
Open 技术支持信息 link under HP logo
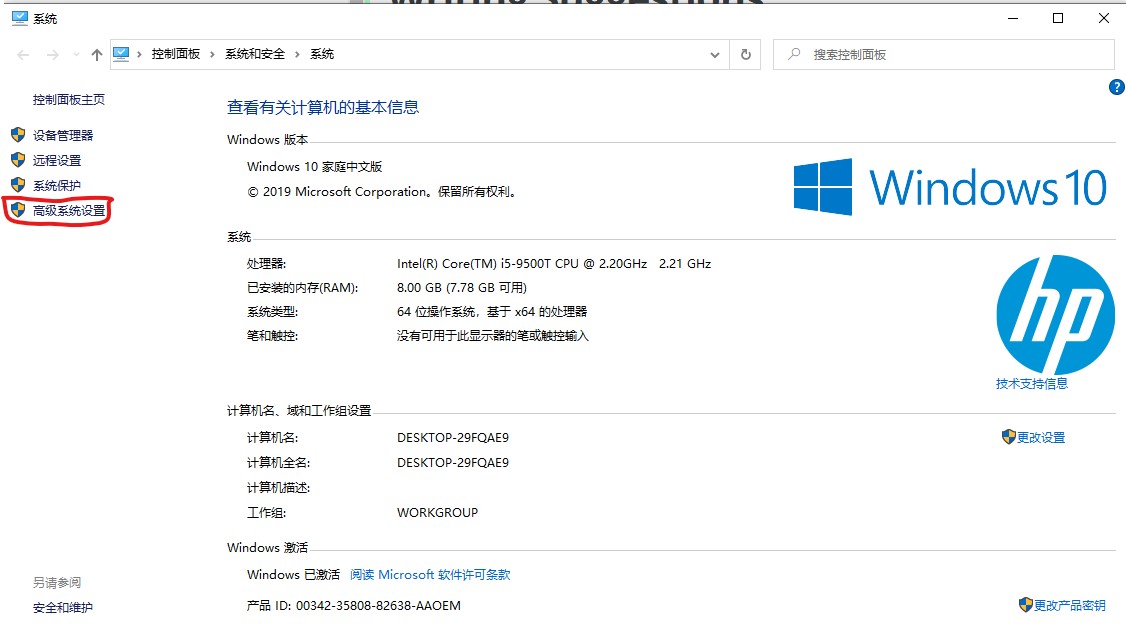pos(1032,383)
